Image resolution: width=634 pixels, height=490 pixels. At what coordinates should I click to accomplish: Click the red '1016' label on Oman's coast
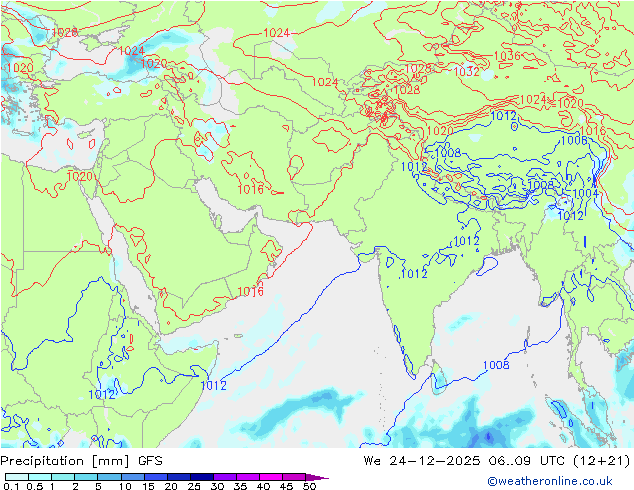(250, 291)
